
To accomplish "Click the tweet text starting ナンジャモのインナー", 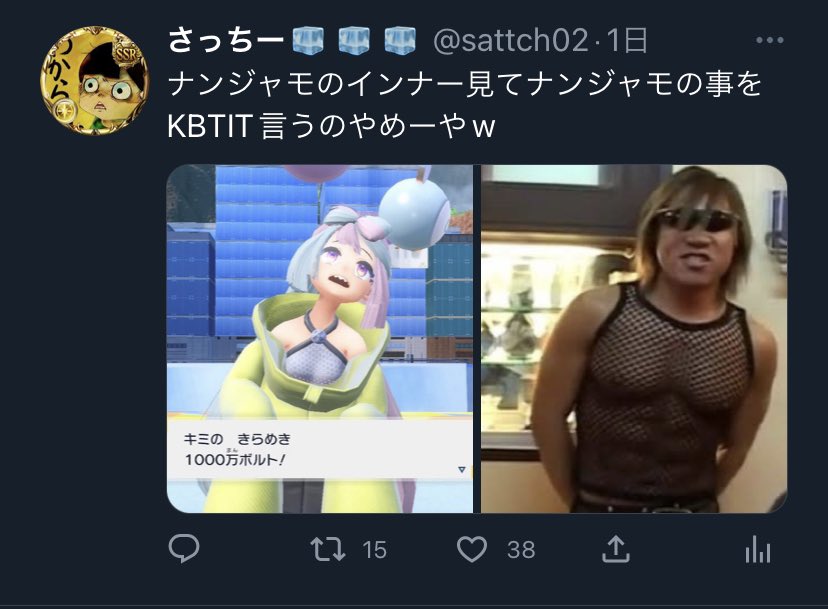I will [x=465, y=85].
